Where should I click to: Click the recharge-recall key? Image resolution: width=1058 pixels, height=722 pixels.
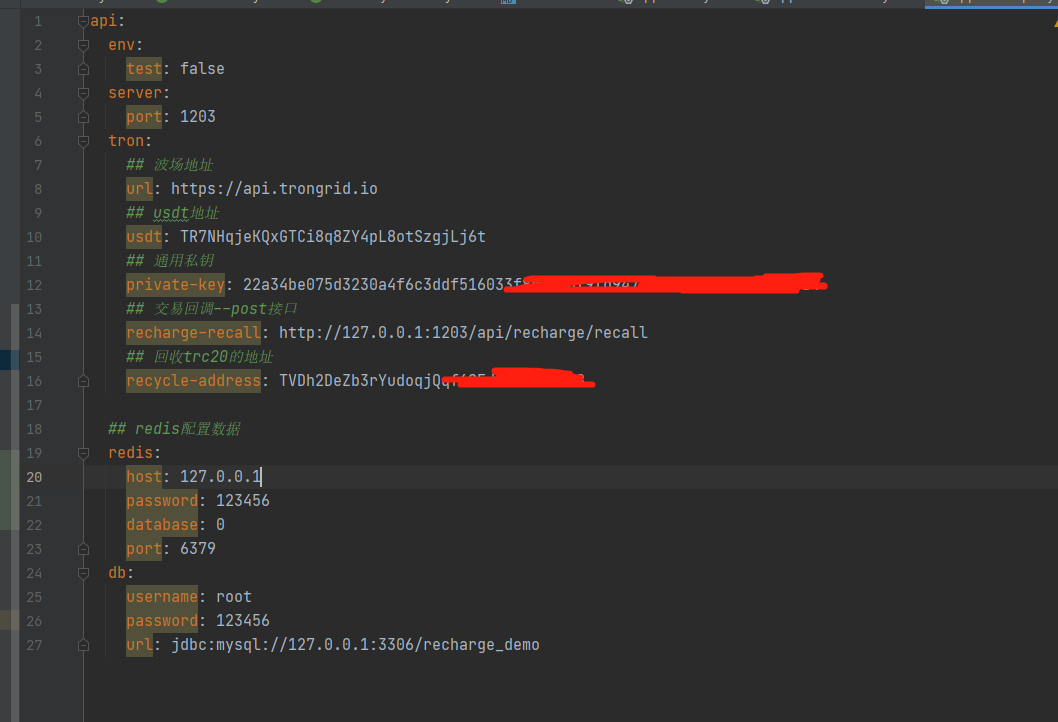point(194,333)
